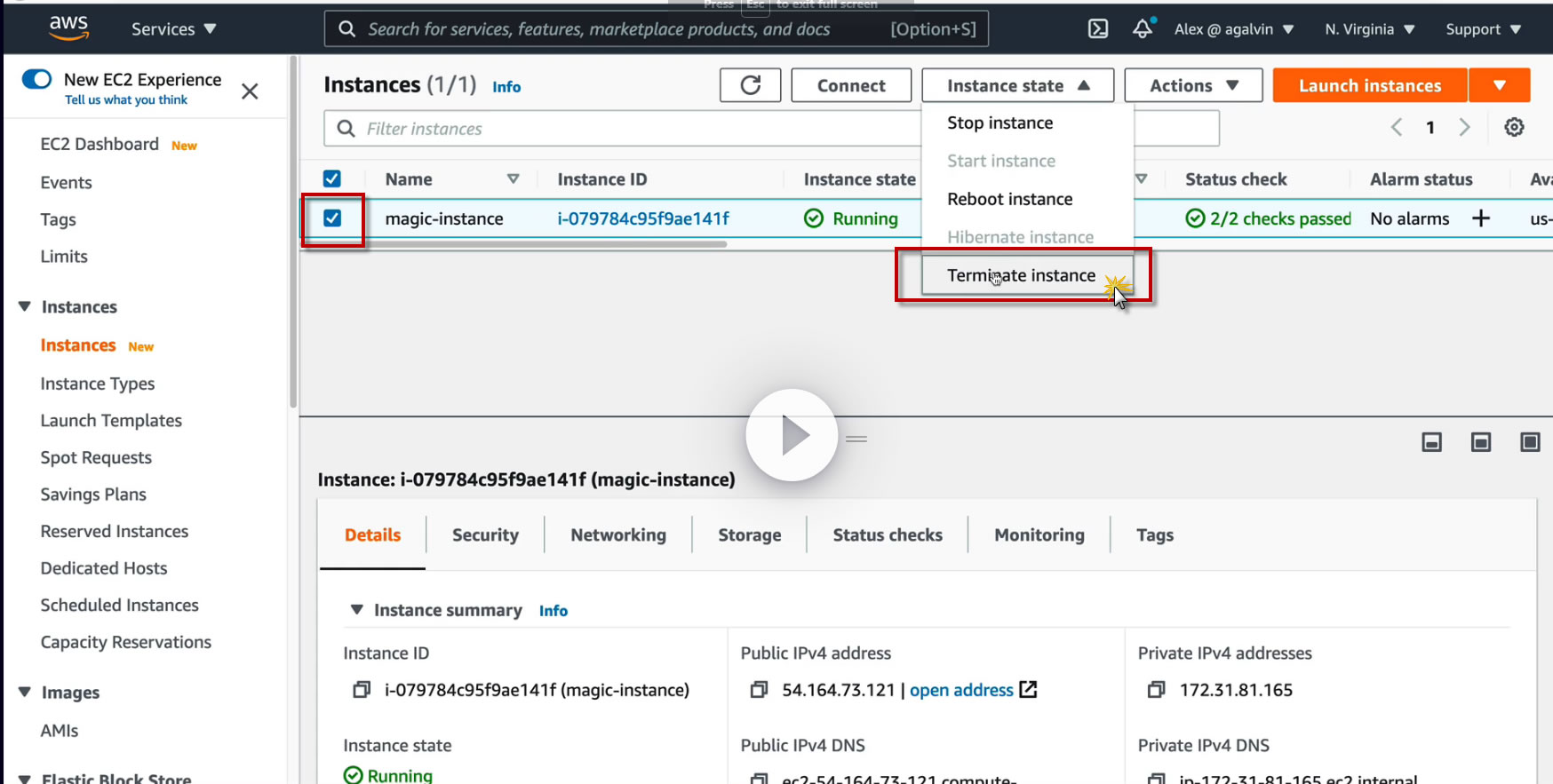The image size is (1553, 784).
Task: Set details panel to full-height layout
Action: tap(1530, 442)
